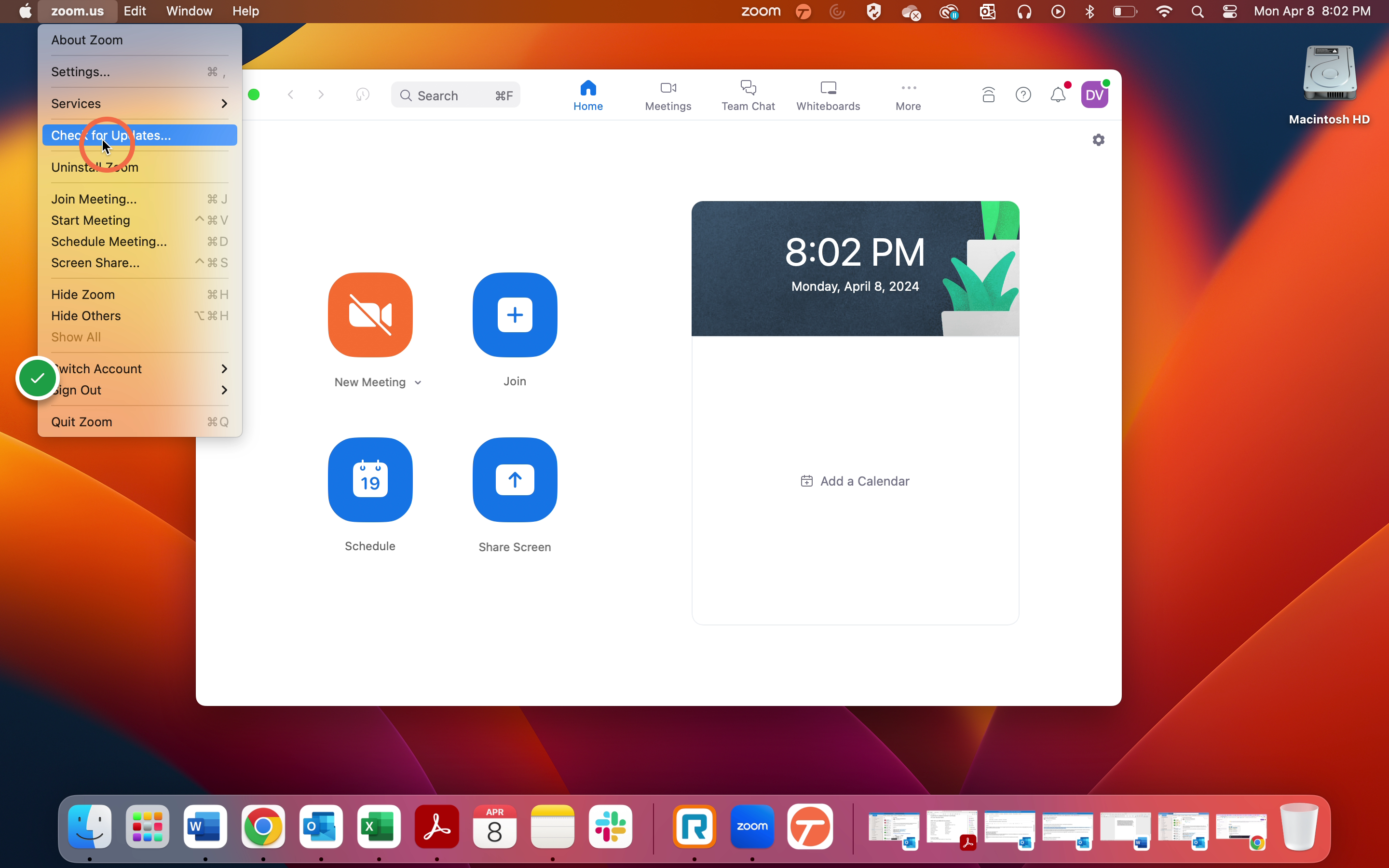Click the Share Screen arrow icon
The height and width of the screenshot is (868, 1389).
pyautogui.click(x=515, y=480)
